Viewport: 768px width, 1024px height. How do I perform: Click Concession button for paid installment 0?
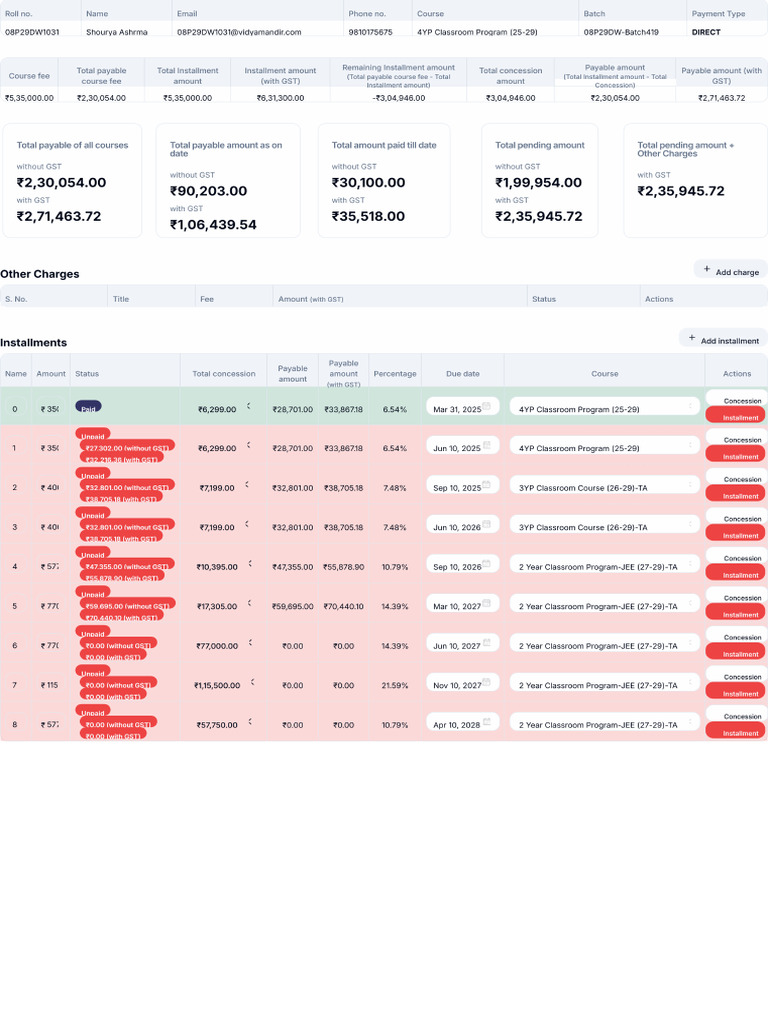point(737,398)
